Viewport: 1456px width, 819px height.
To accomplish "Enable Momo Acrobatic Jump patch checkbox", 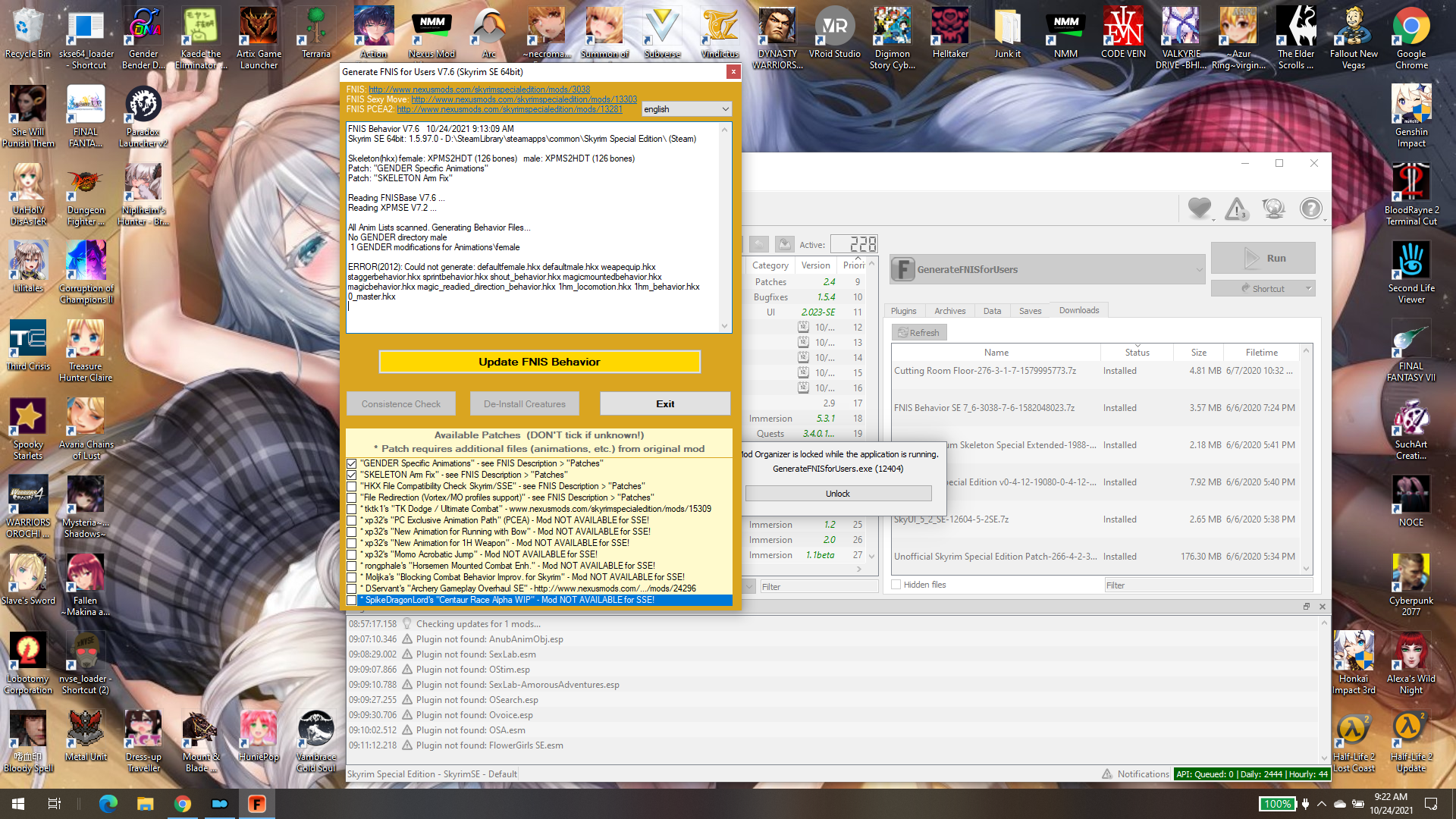I will coord(352,554).
